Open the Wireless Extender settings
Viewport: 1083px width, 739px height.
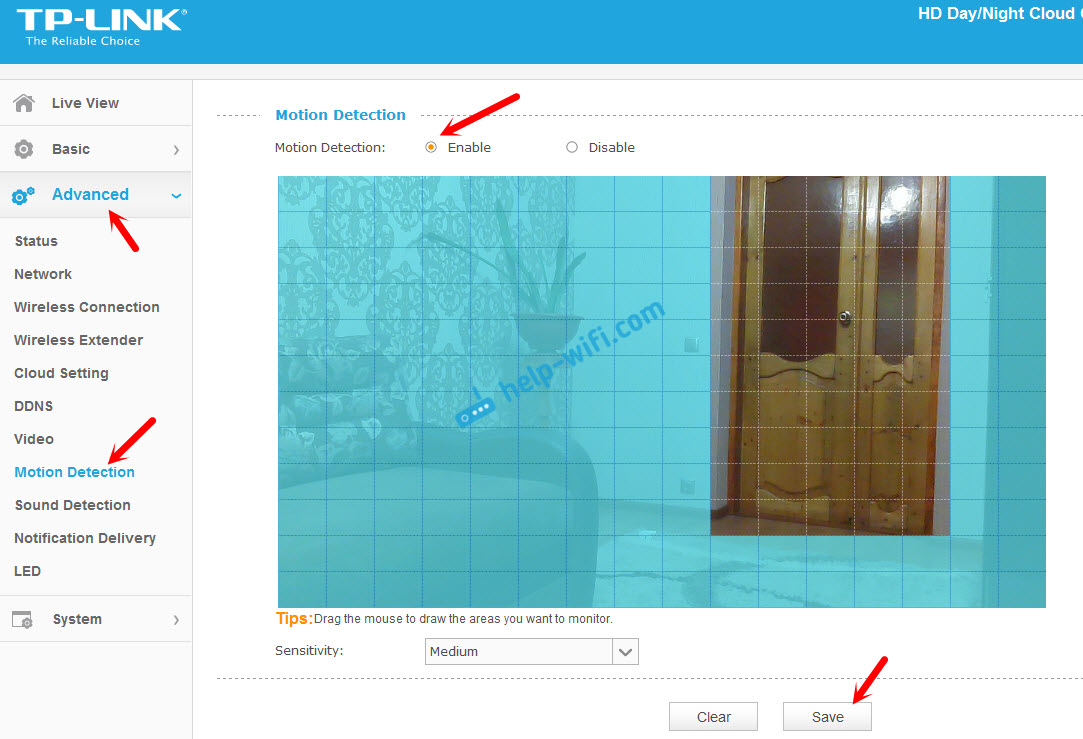click(78, 340)
